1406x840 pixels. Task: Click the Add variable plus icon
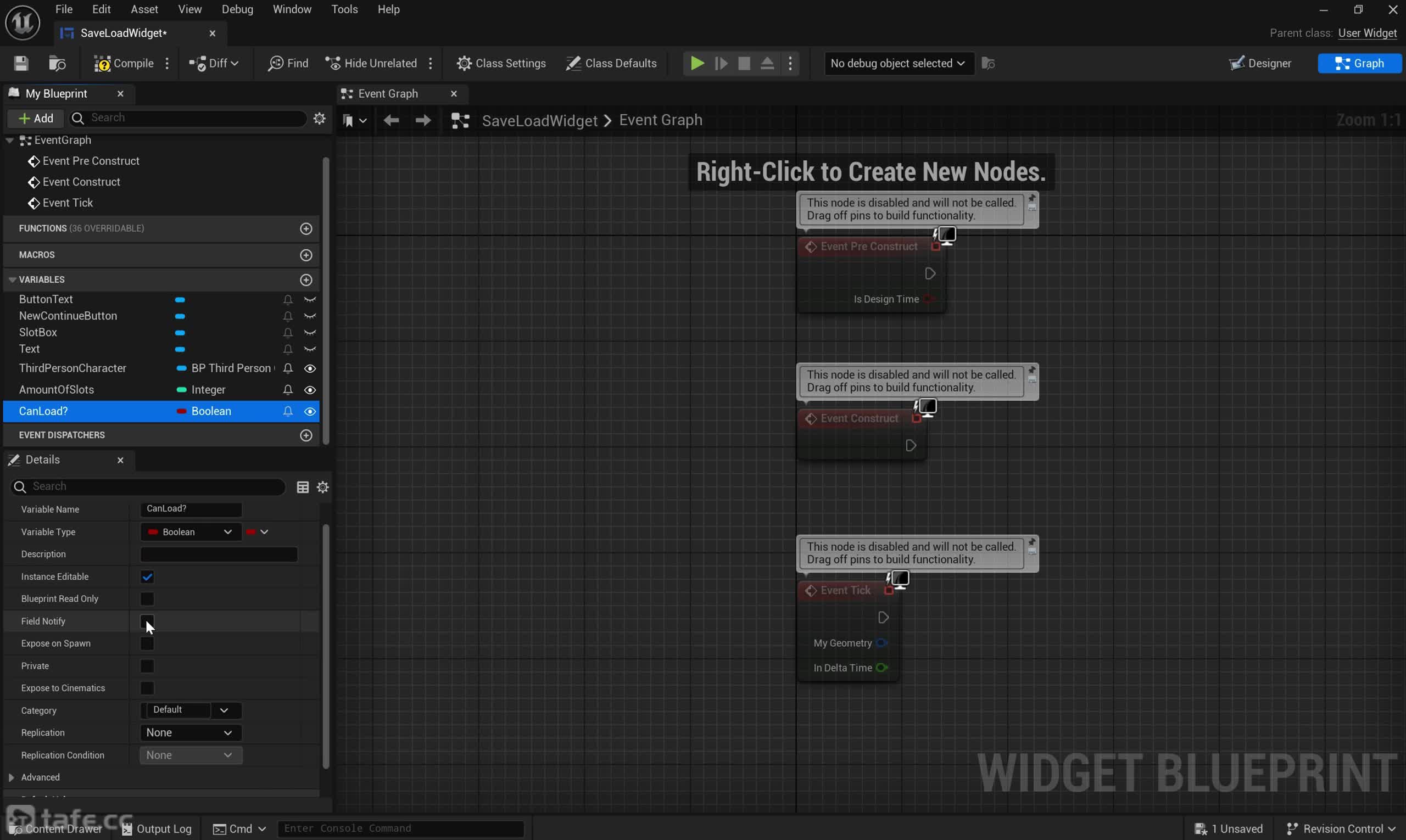(x=307, y=279)
